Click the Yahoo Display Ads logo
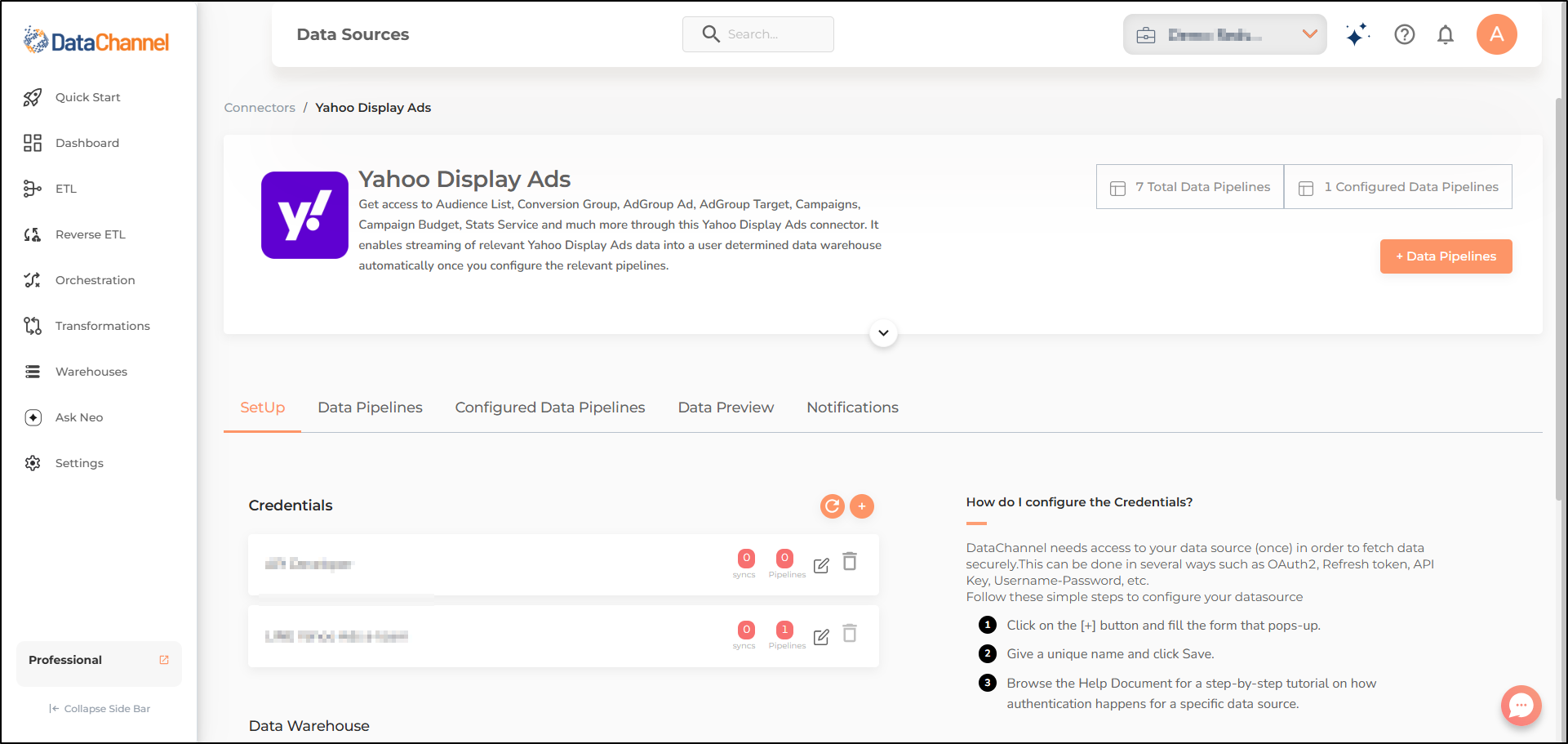 click(x=304, y=215)
